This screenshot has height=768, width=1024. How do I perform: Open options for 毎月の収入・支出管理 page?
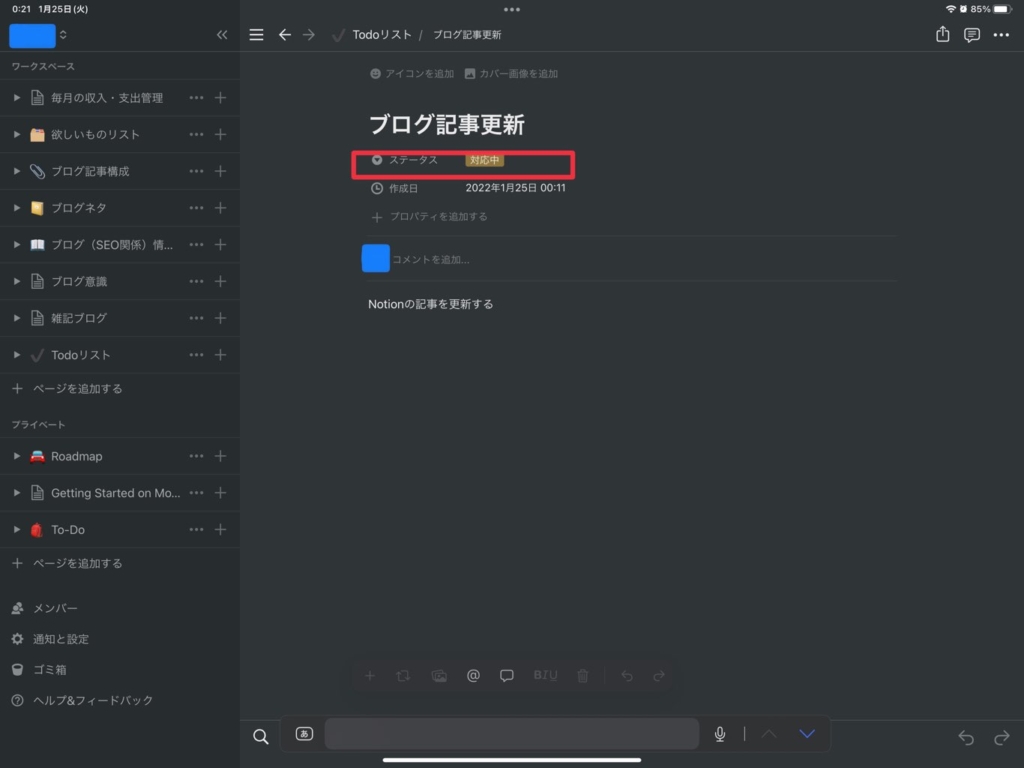click(x=196, y=97)
